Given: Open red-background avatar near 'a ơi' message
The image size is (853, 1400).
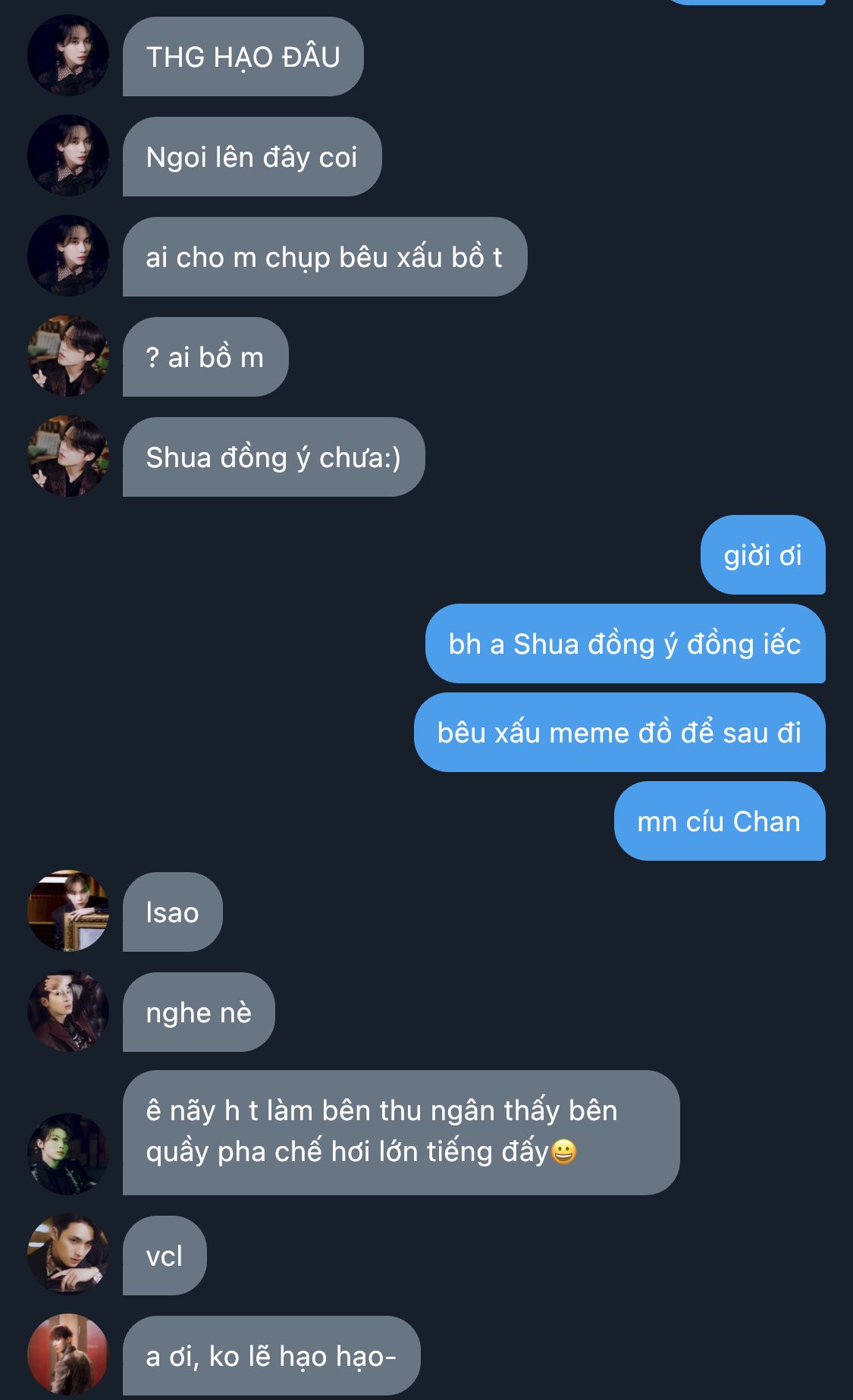Looking at the screenshot, I should pyautogui.click(x=68, y=1354).
